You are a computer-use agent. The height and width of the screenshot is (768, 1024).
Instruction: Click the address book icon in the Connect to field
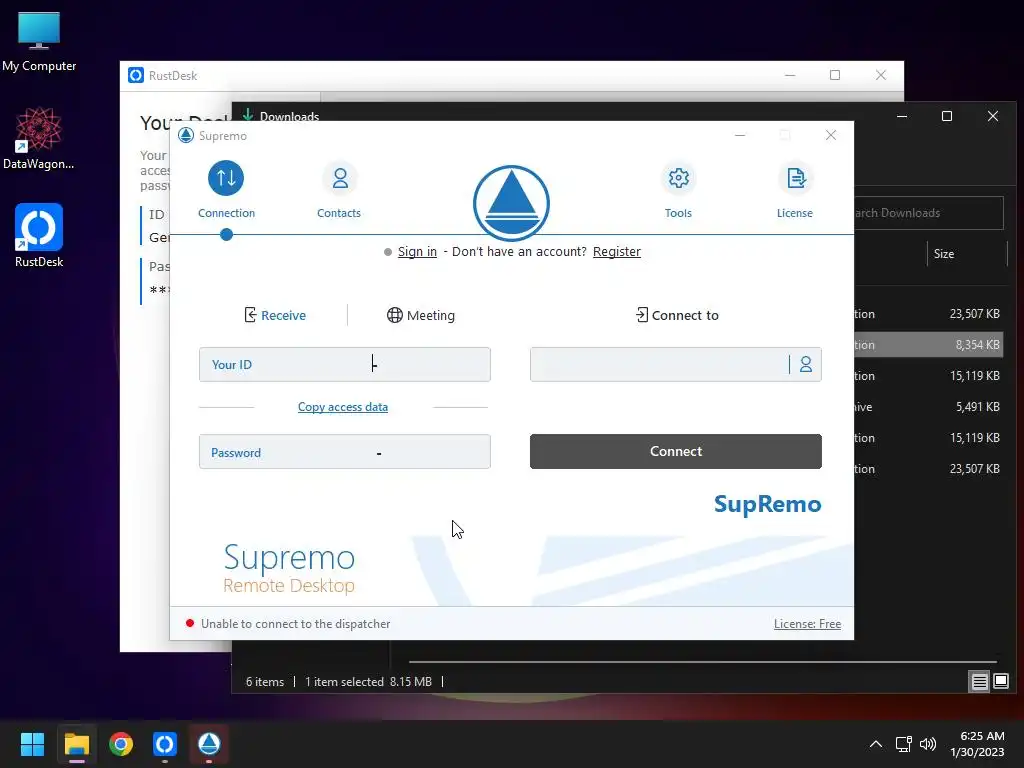coord(806,364)
